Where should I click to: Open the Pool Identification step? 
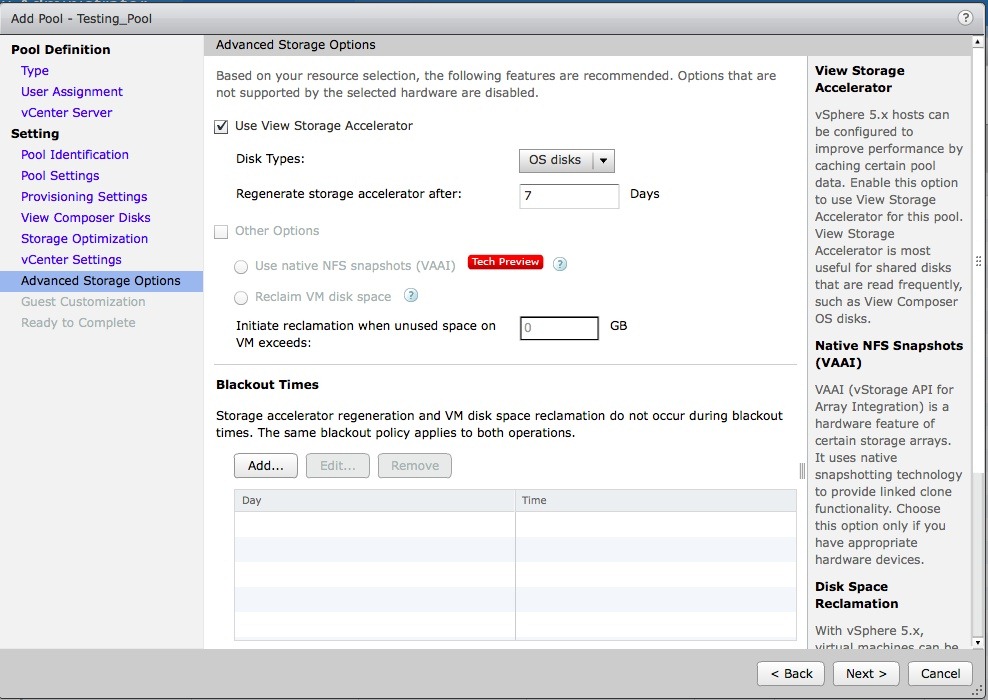point(75,155)
